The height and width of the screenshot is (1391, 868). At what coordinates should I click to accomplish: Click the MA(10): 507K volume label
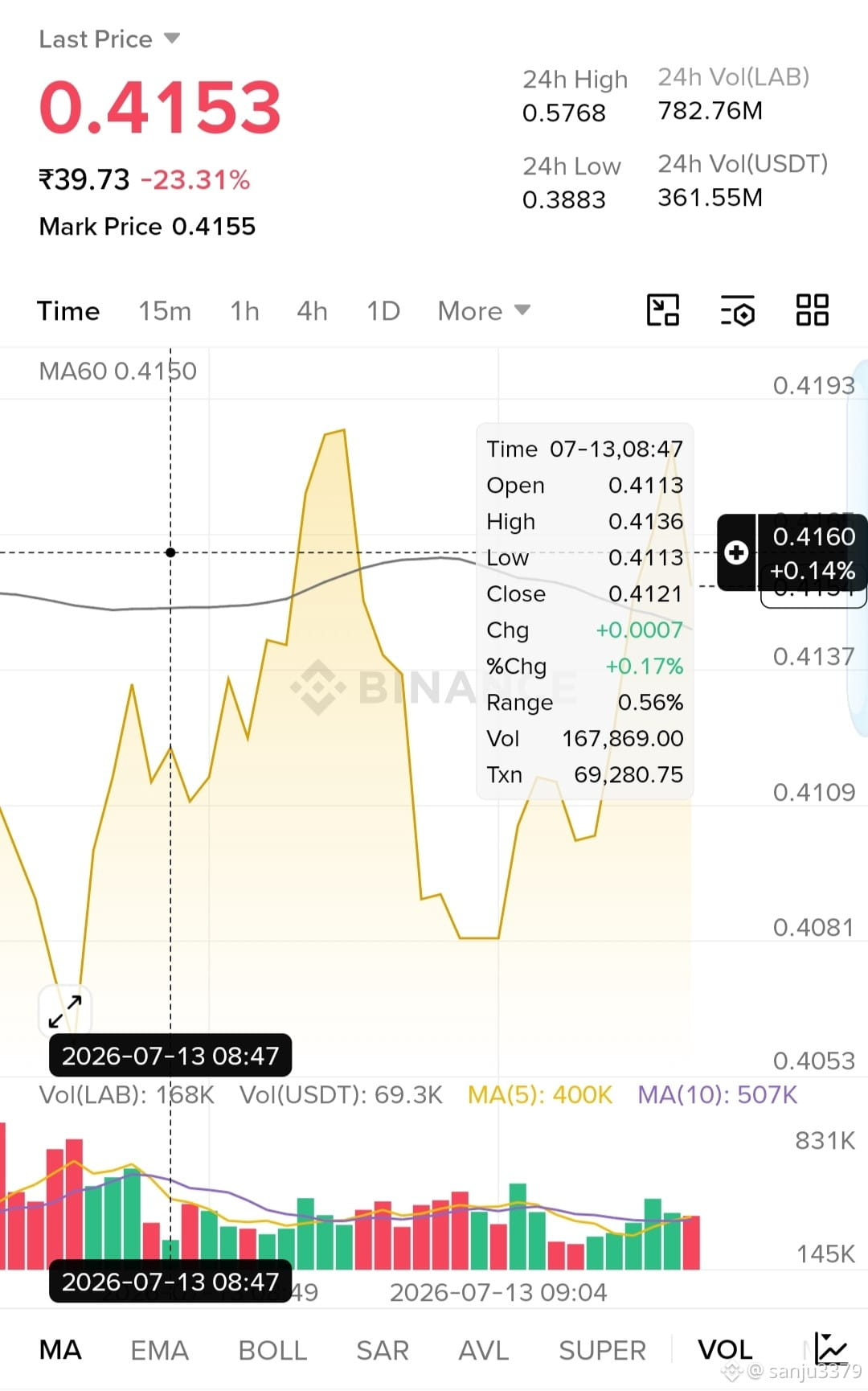point(718,1094)
